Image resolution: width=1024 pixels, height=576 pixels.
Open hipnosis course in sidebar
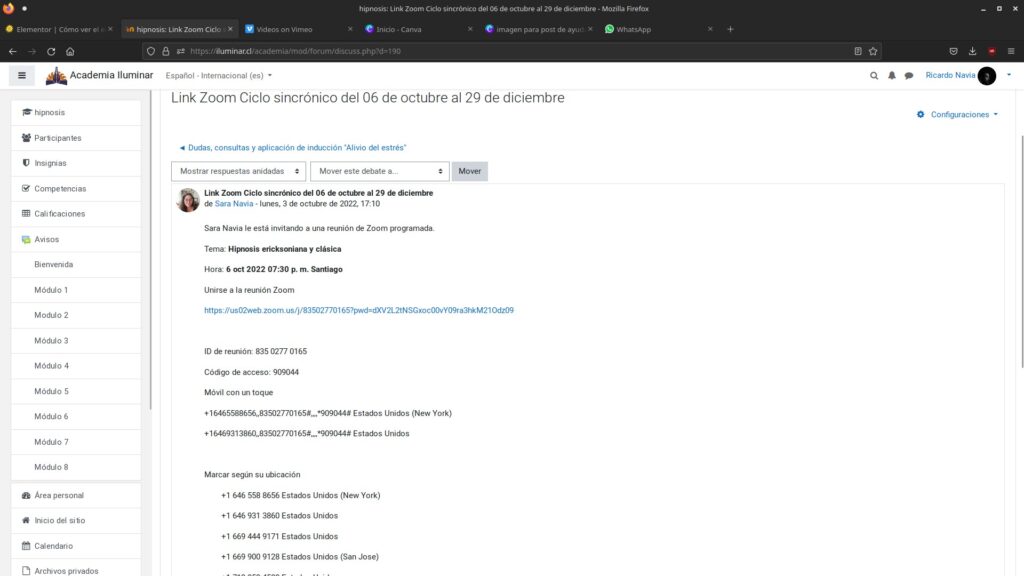(x=76, y=112)
